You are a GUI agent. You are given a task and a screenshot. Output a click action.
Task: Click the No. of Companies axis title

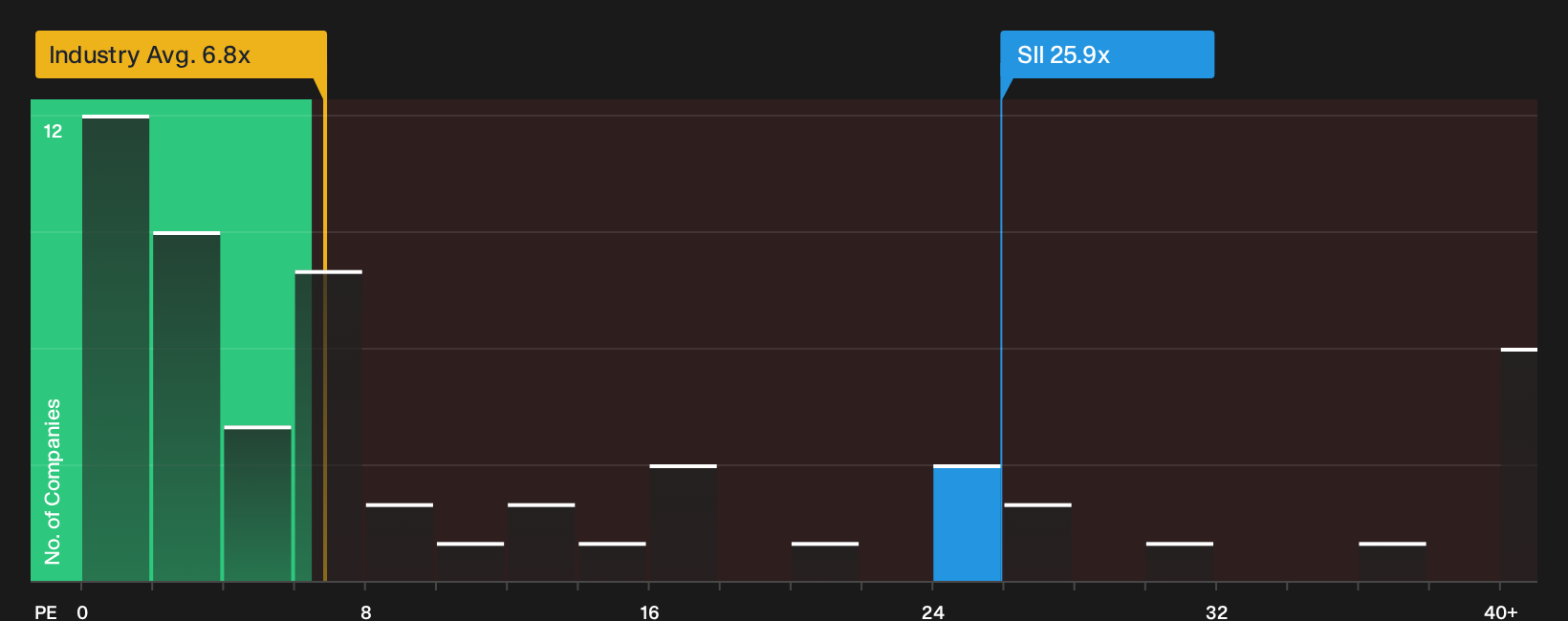tap(53, 482)
